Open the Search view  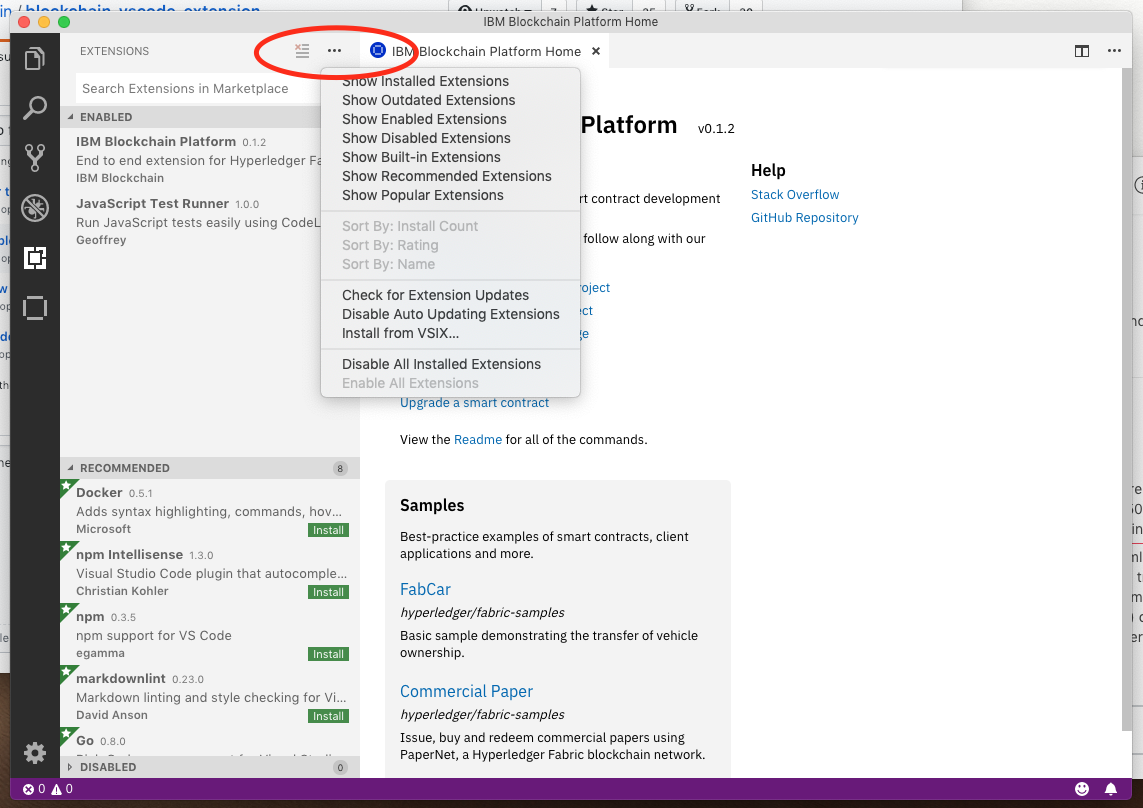(x=35, y=107)
